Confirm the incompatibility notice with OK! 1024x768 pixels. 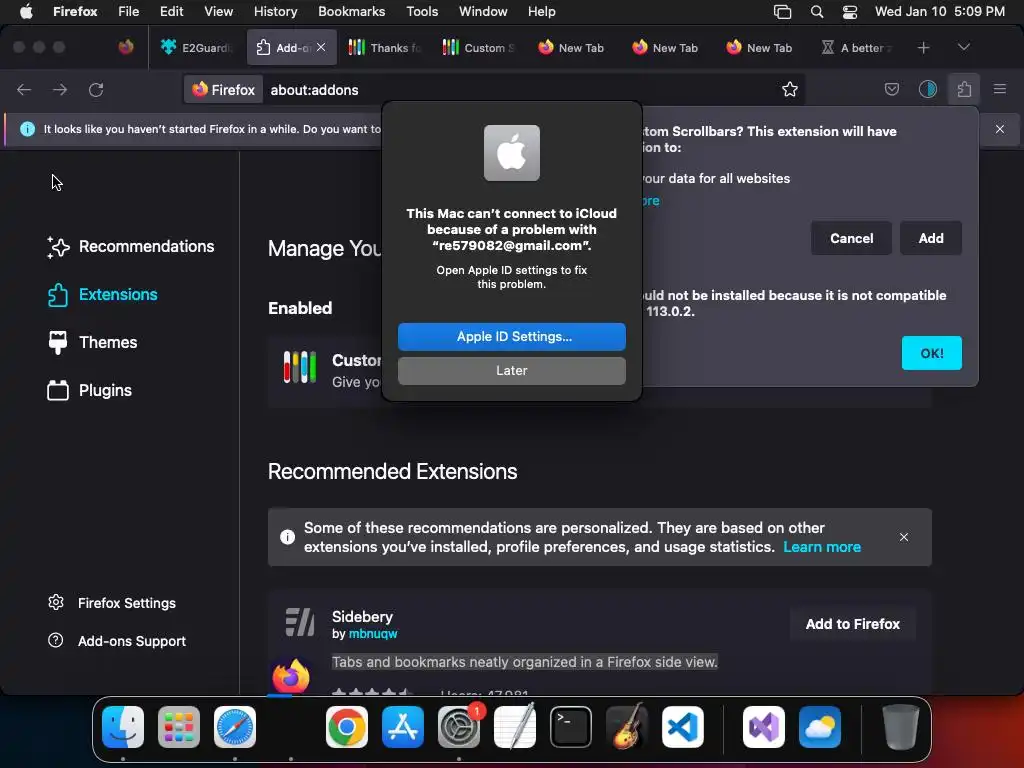coord(931,353)
